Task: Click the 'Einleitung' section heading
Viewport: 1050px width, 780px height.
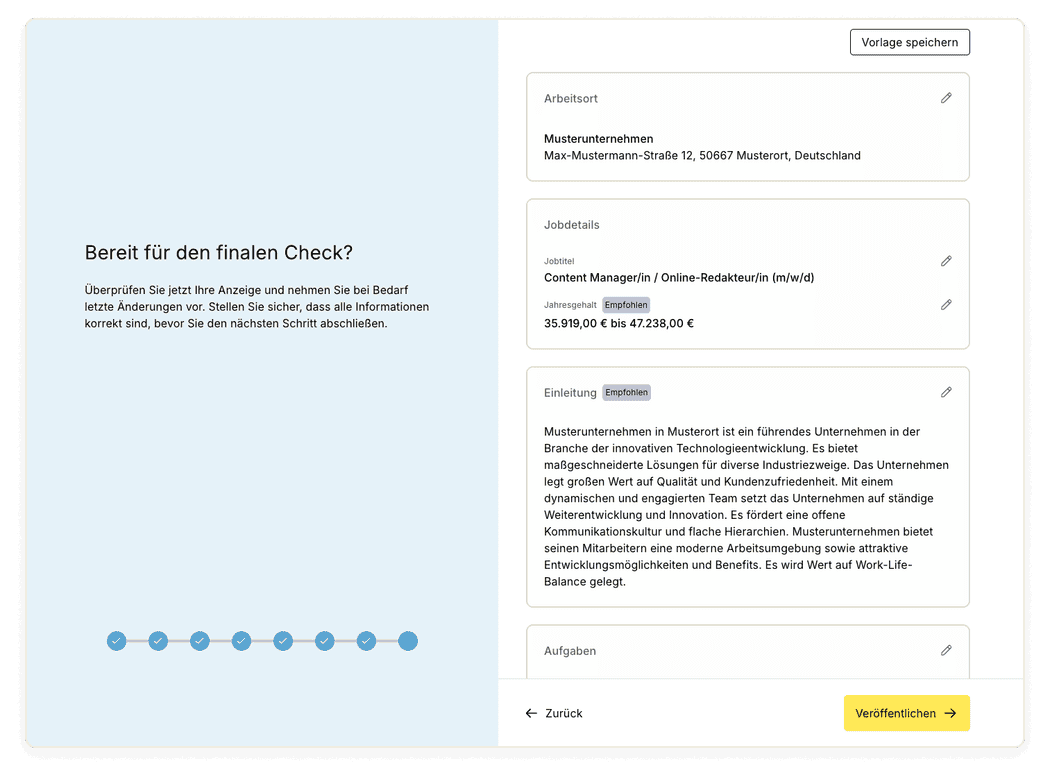Action: coord(570,392)
